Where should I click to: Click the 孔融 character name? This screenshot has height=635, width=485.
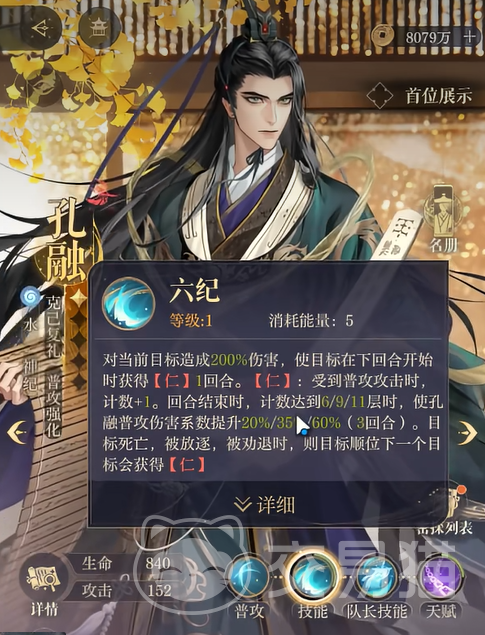tap(66, 239)
